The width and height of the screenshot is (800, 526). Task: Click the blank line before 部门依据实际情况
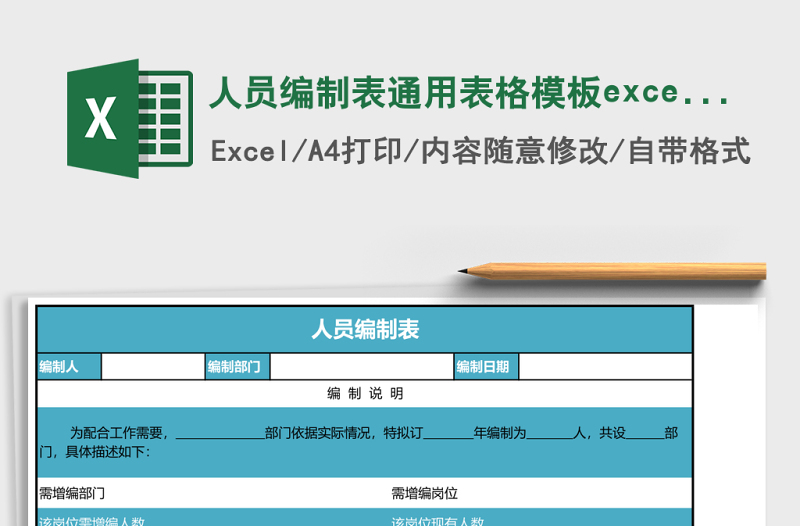click(219, 434)
